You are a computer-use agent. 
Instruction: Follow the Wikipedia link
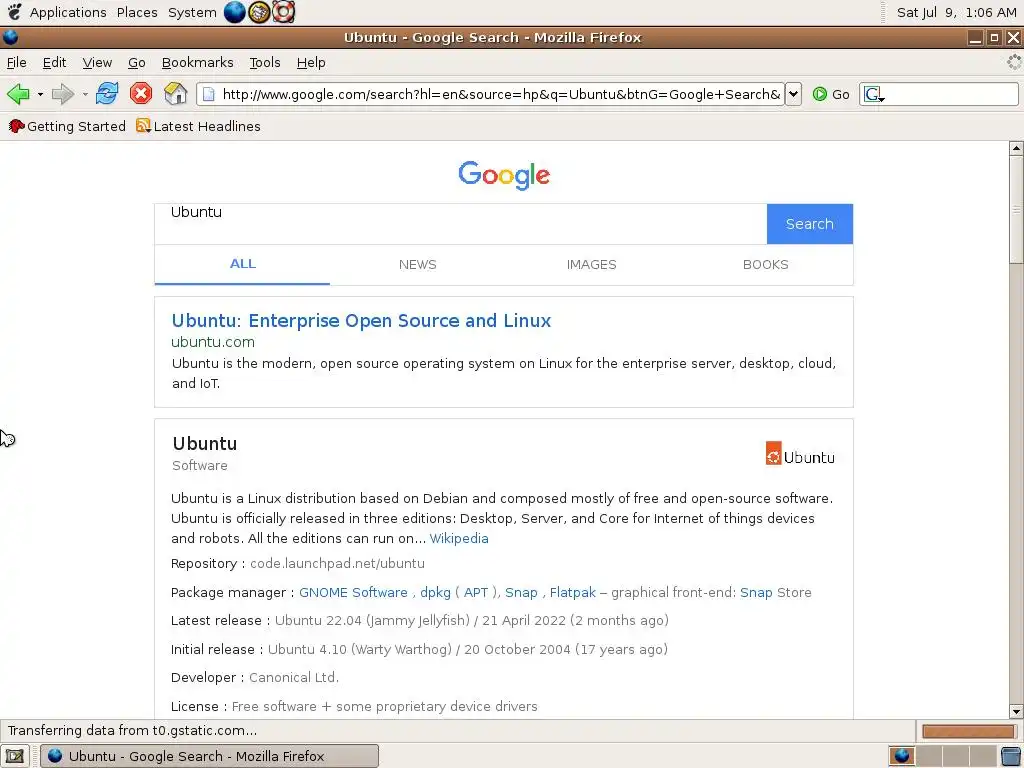[459, 538]
